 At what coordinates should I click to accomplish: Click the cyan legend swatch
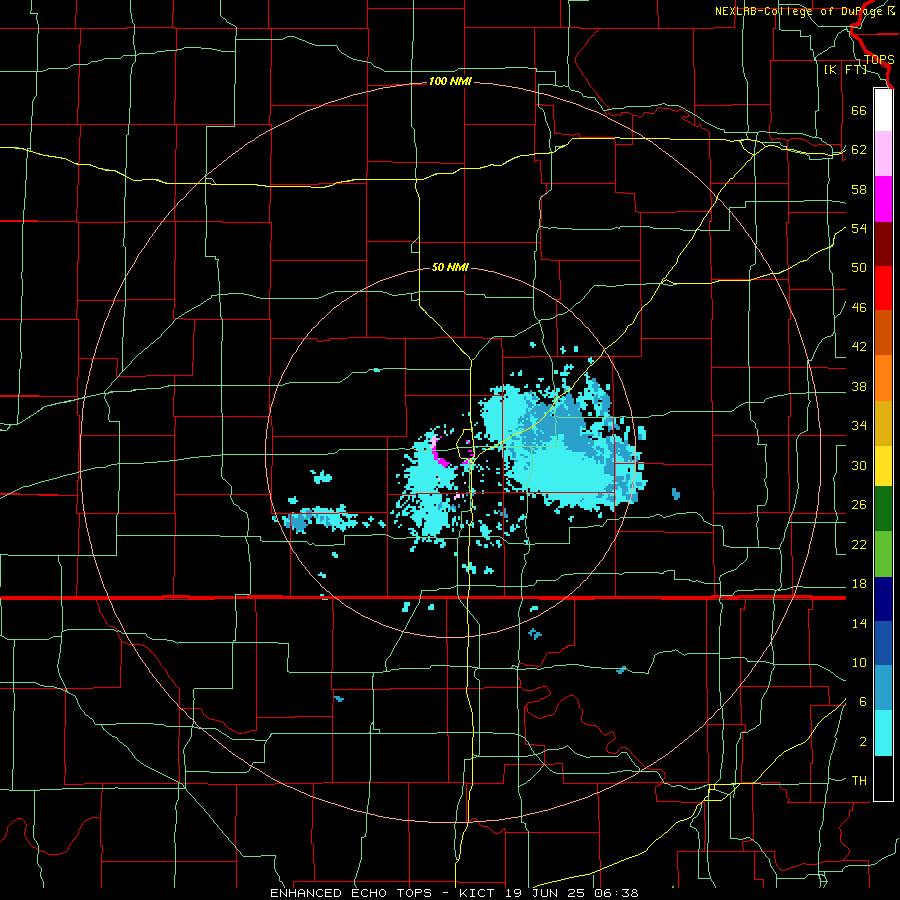click(883, 733)
